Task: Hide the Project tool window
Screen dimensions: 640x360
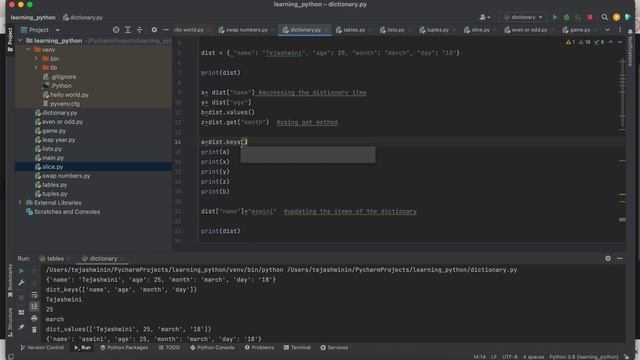Action: click(165, 30)
